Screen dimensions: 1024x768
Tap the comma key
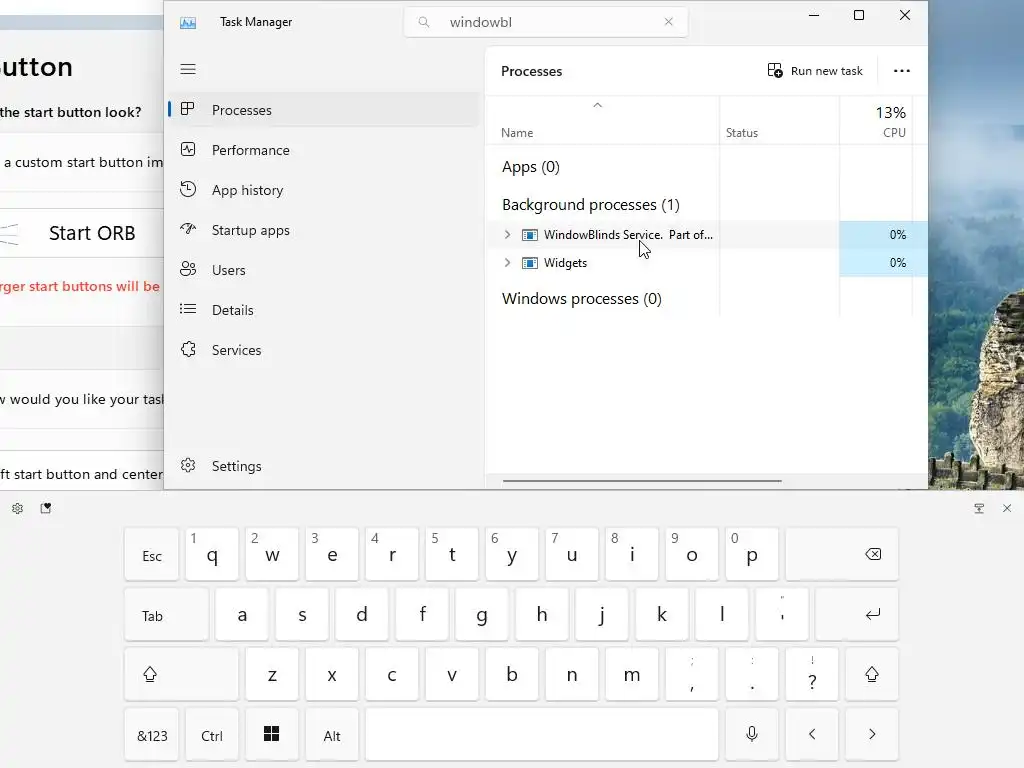(692, 675)
